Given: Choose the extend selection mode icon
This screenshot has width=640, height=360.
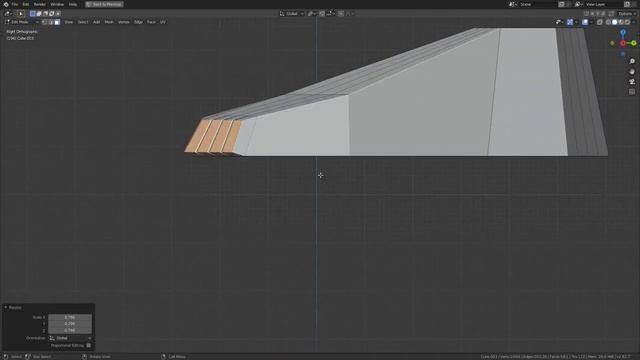Looking at the screenshot, I should (39, 13).
